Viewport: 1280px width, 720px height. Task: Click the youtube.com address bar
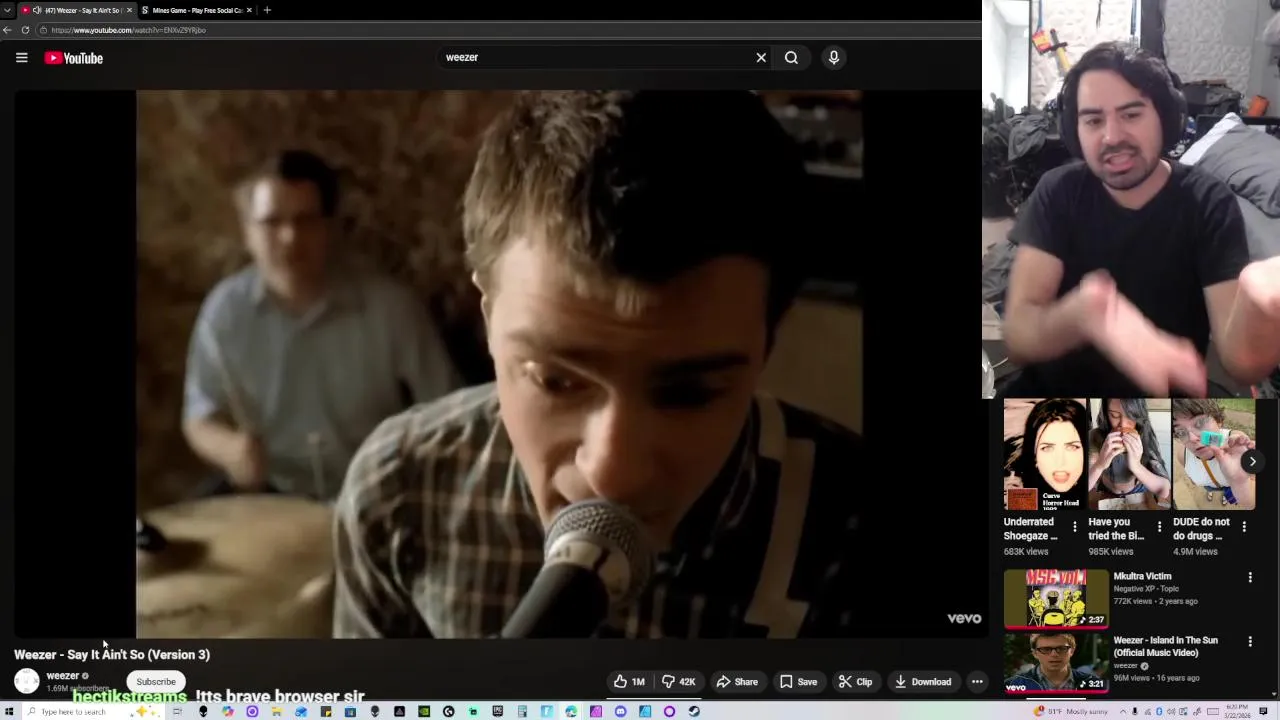(510, 30)
